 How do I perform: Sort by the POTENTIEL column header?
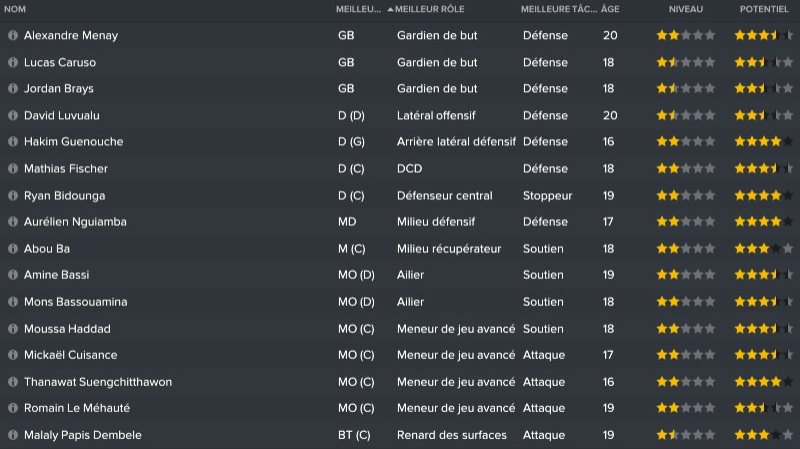tap(764, 9)
